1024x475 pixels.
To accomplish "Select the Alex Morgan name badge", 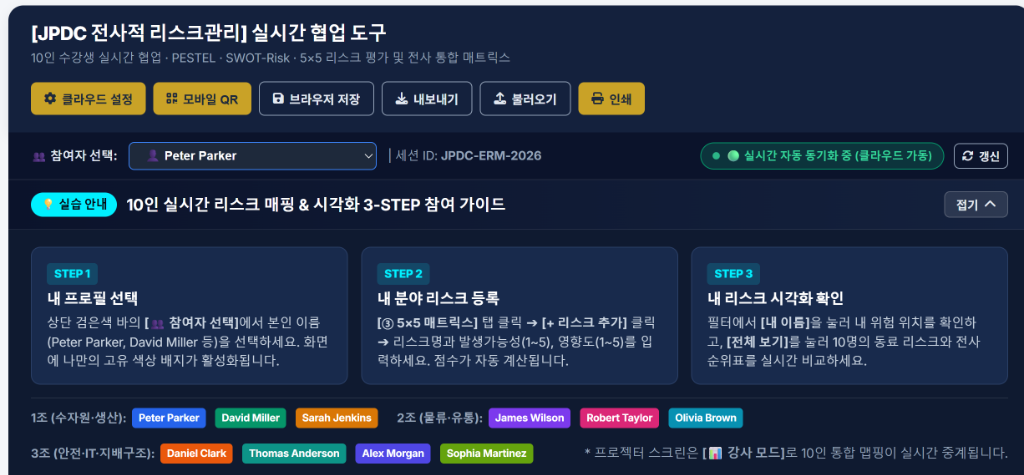I will point(393,453).
